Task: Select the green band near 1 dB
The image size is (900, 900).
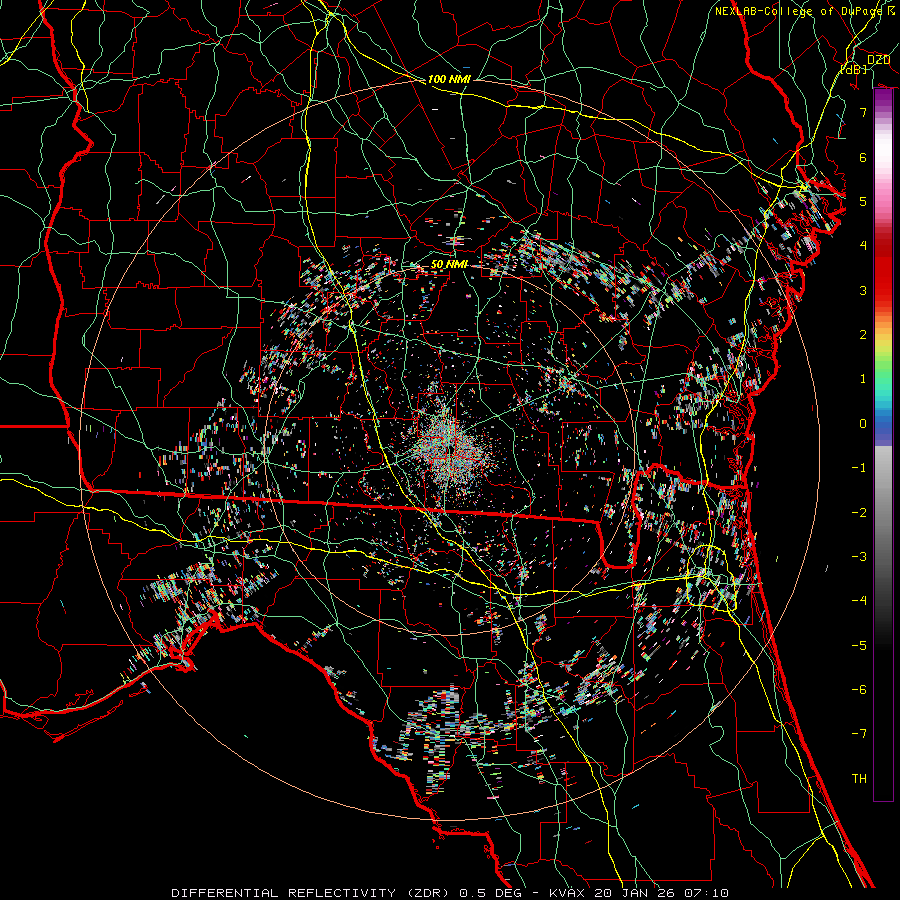Action: 883,375
